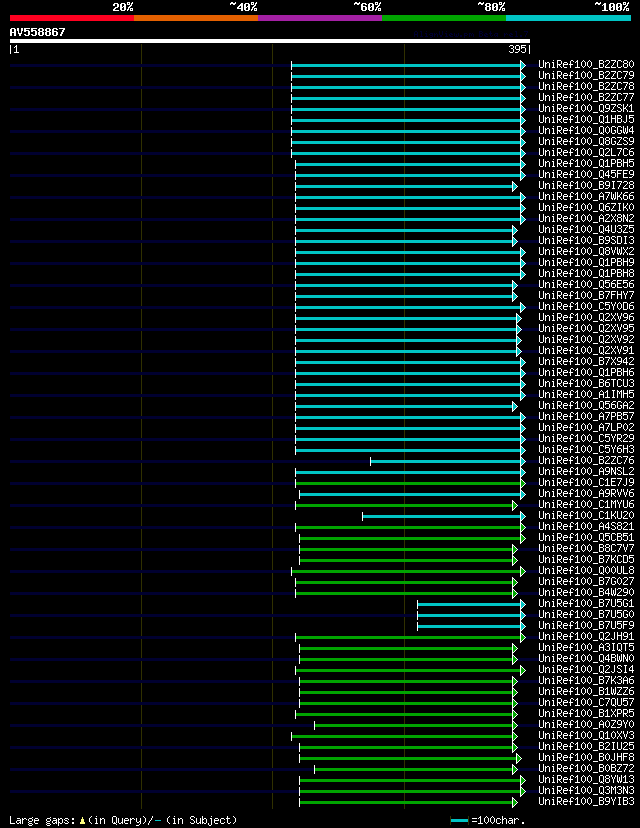The width and height of the screenshot is (640, 828).
Task: Click the white AV558867 query bar
Action: point(270,41)
